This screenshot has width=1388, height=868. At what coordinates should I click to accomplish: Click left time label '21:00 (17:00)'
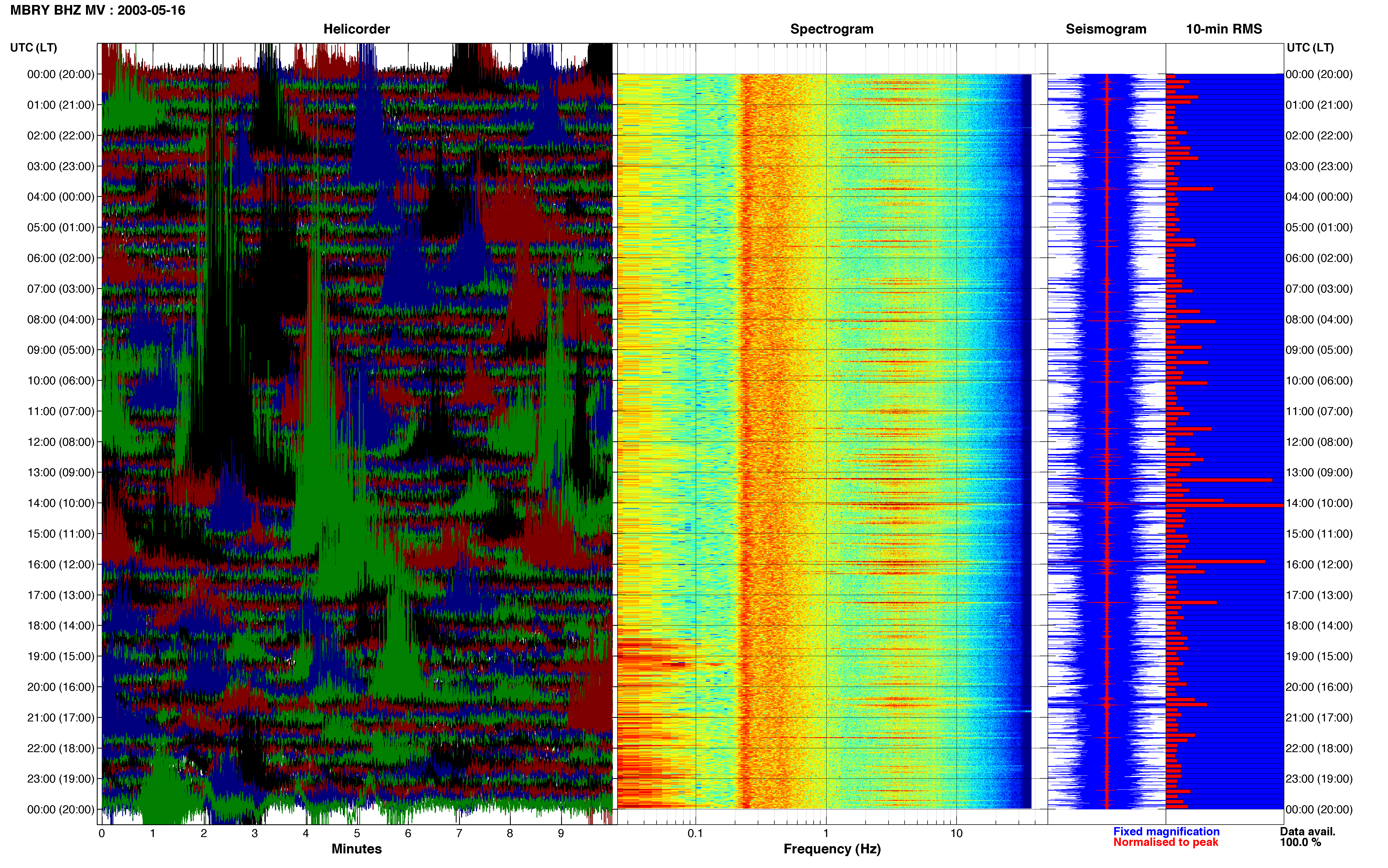(x=61, y=718)
